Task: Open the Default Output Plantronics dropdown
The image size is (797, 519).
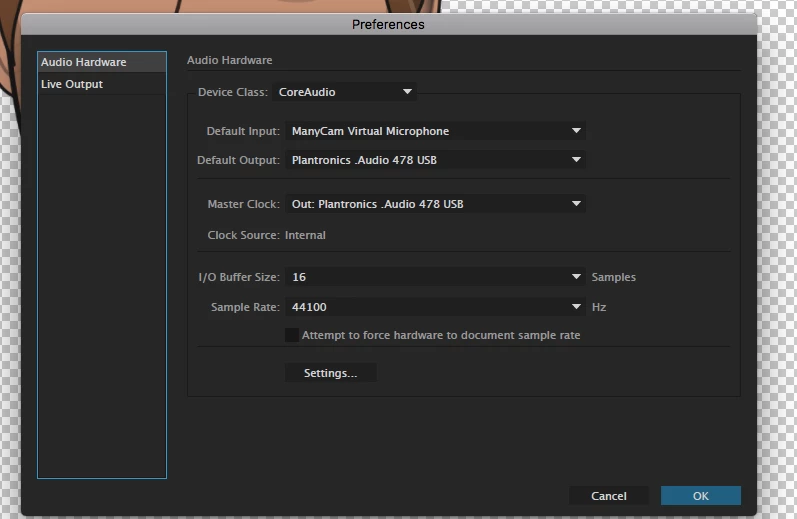Action: 435,160
